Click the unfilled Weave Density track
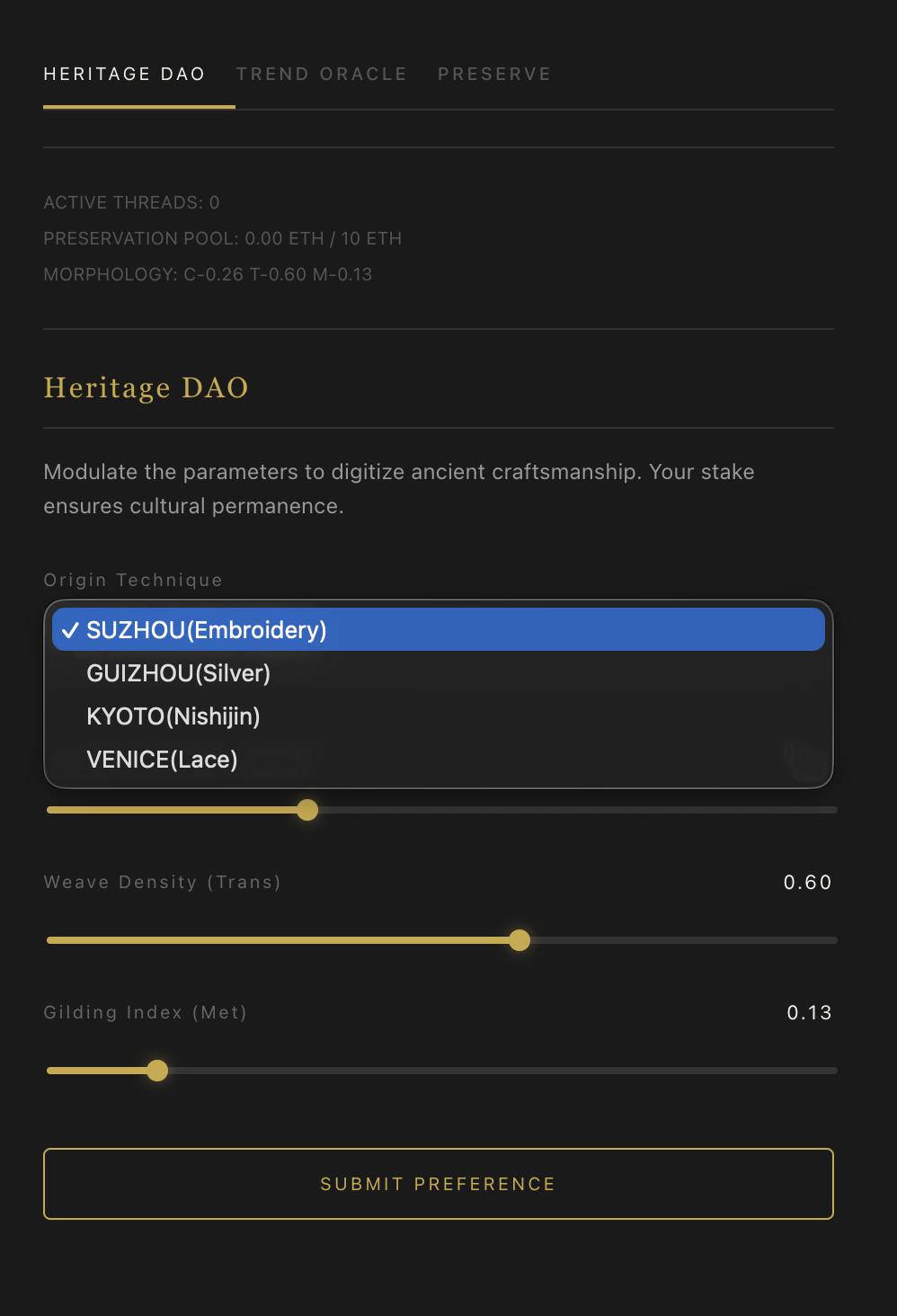This screenshot has height=1316, width=897. 683,940
